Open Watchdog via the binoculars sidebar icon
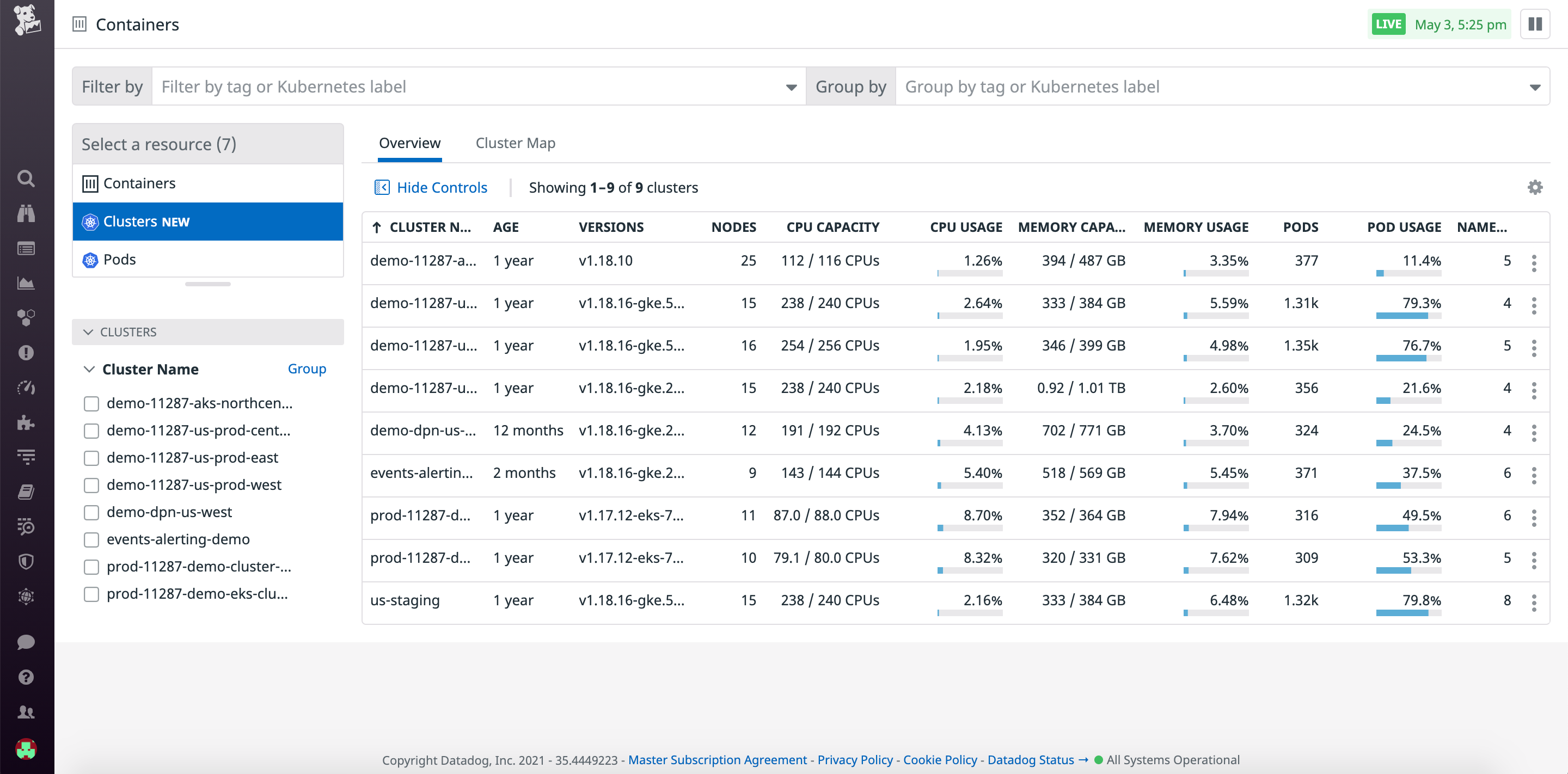 [26, 213]
